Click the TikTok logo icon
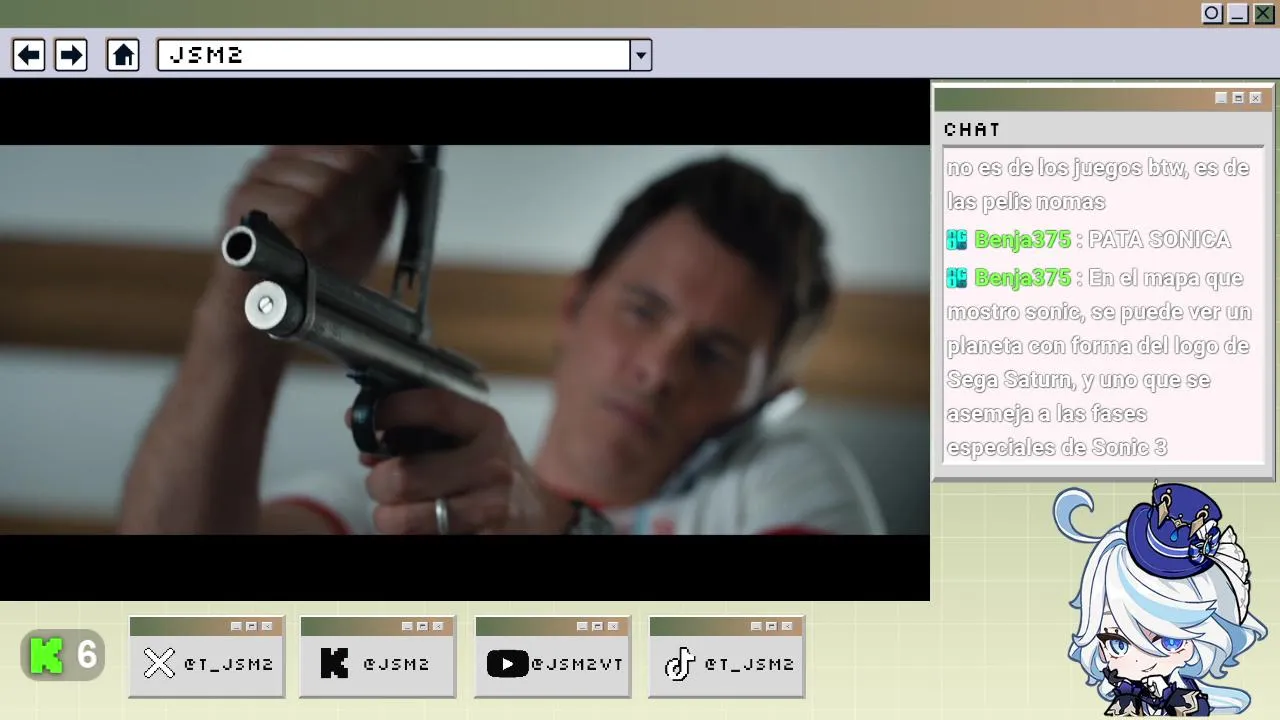 [680, 663]
